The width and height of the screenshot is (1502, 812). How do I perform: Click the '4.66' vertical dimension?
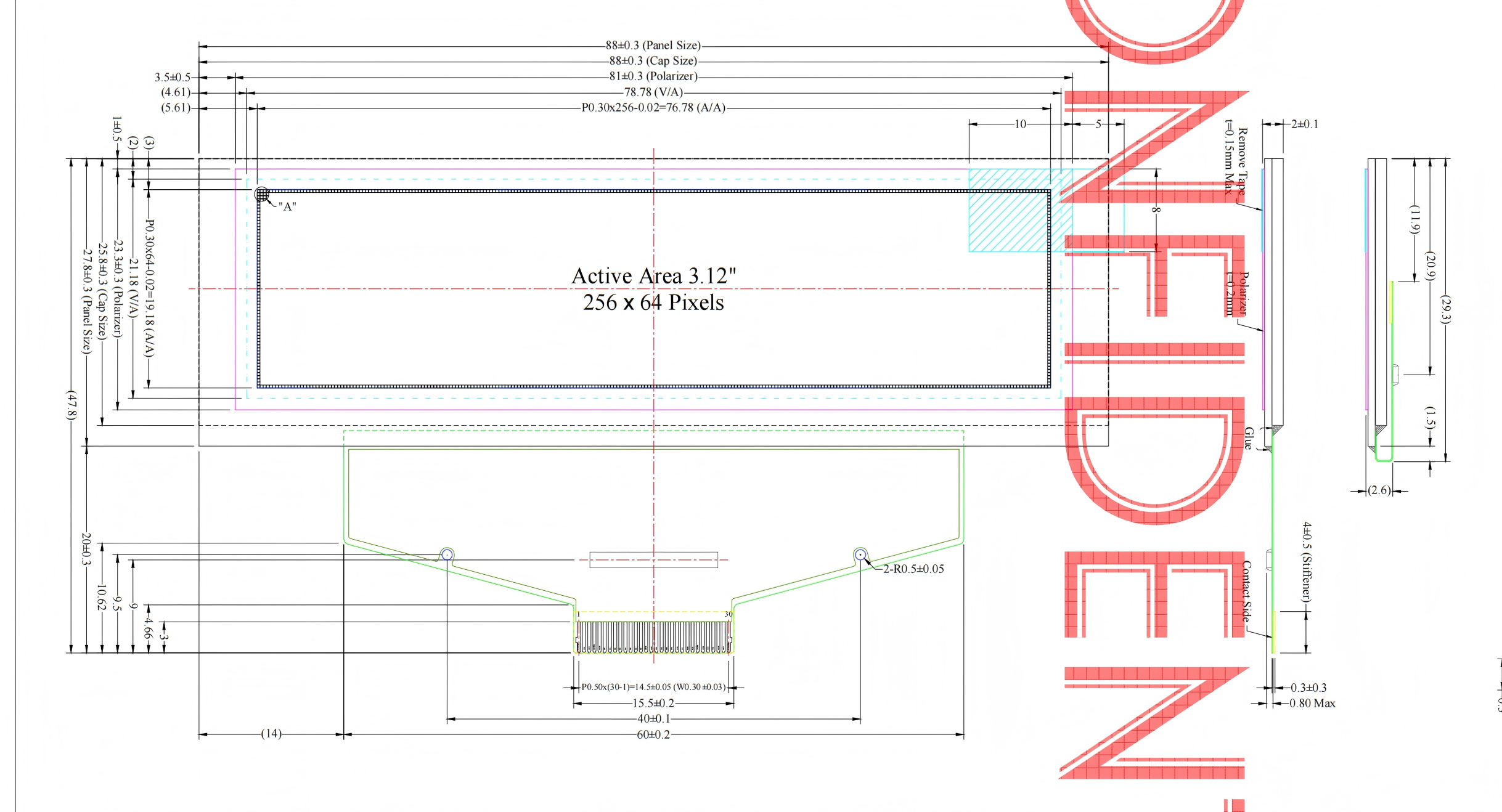point(148,628)
